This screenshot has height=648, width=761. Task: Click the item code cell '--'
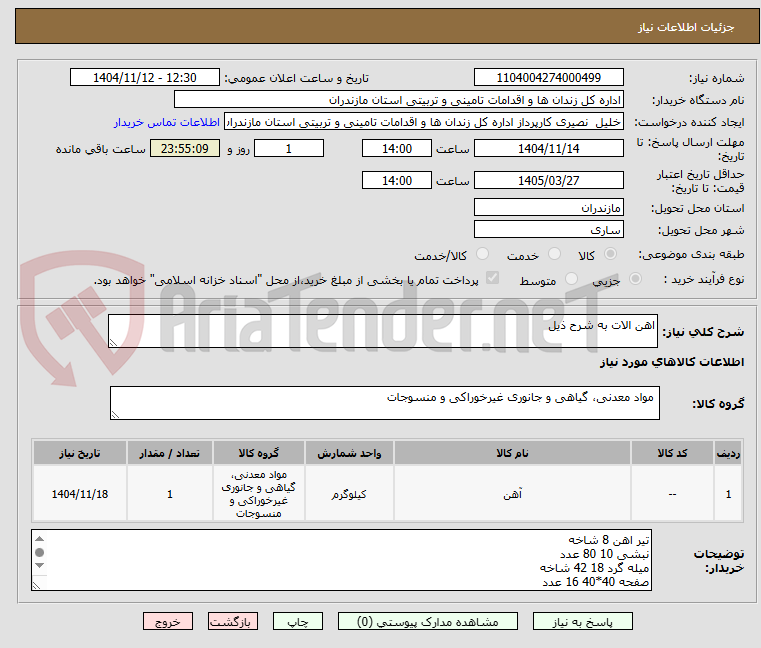[672, 494]
